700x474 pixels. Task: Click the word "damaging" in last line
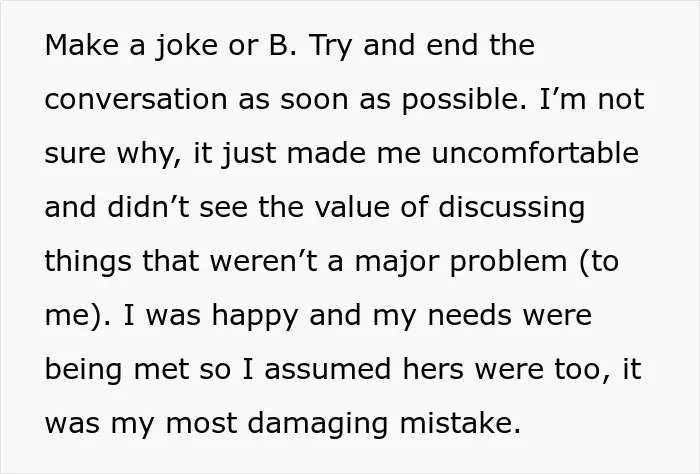click(318, 425)
